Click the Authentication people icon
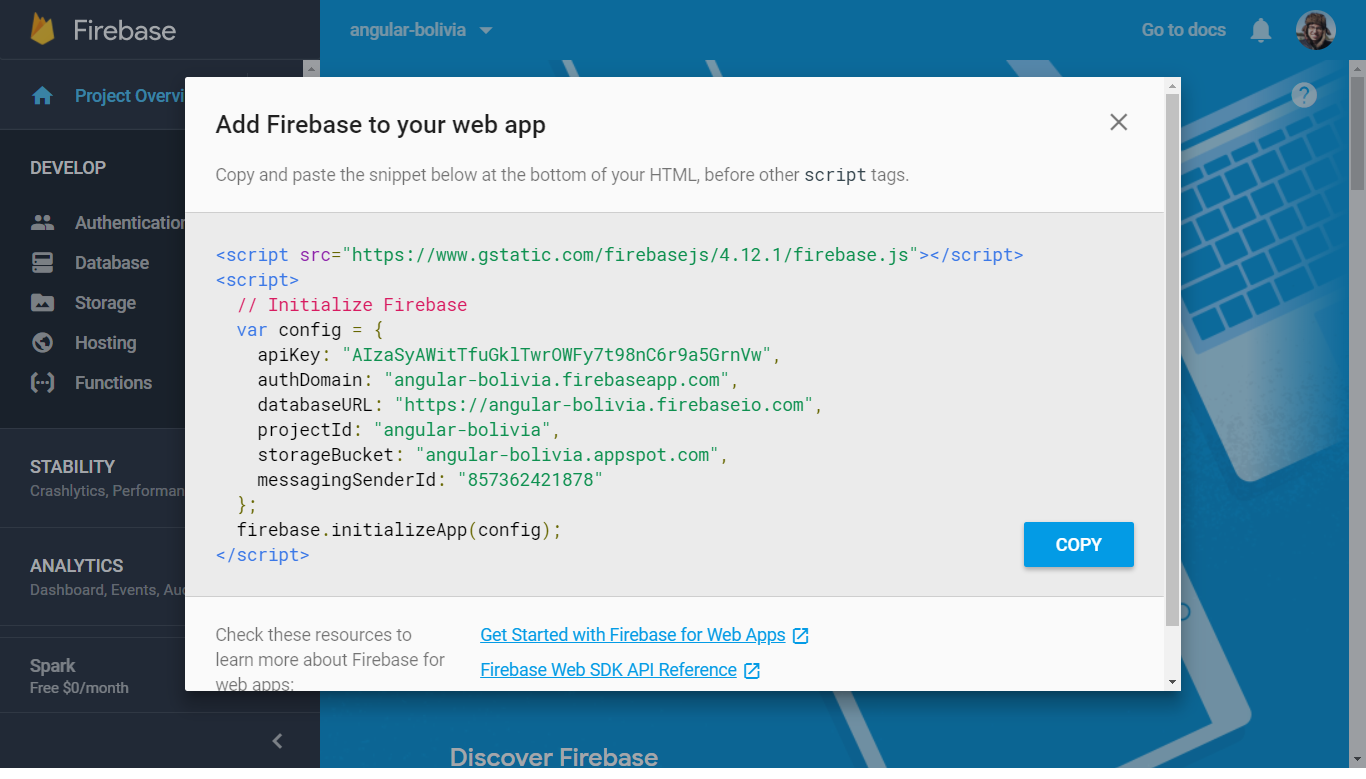The width and height of the screenshot is (1366, 779). (x=42, y=223)
